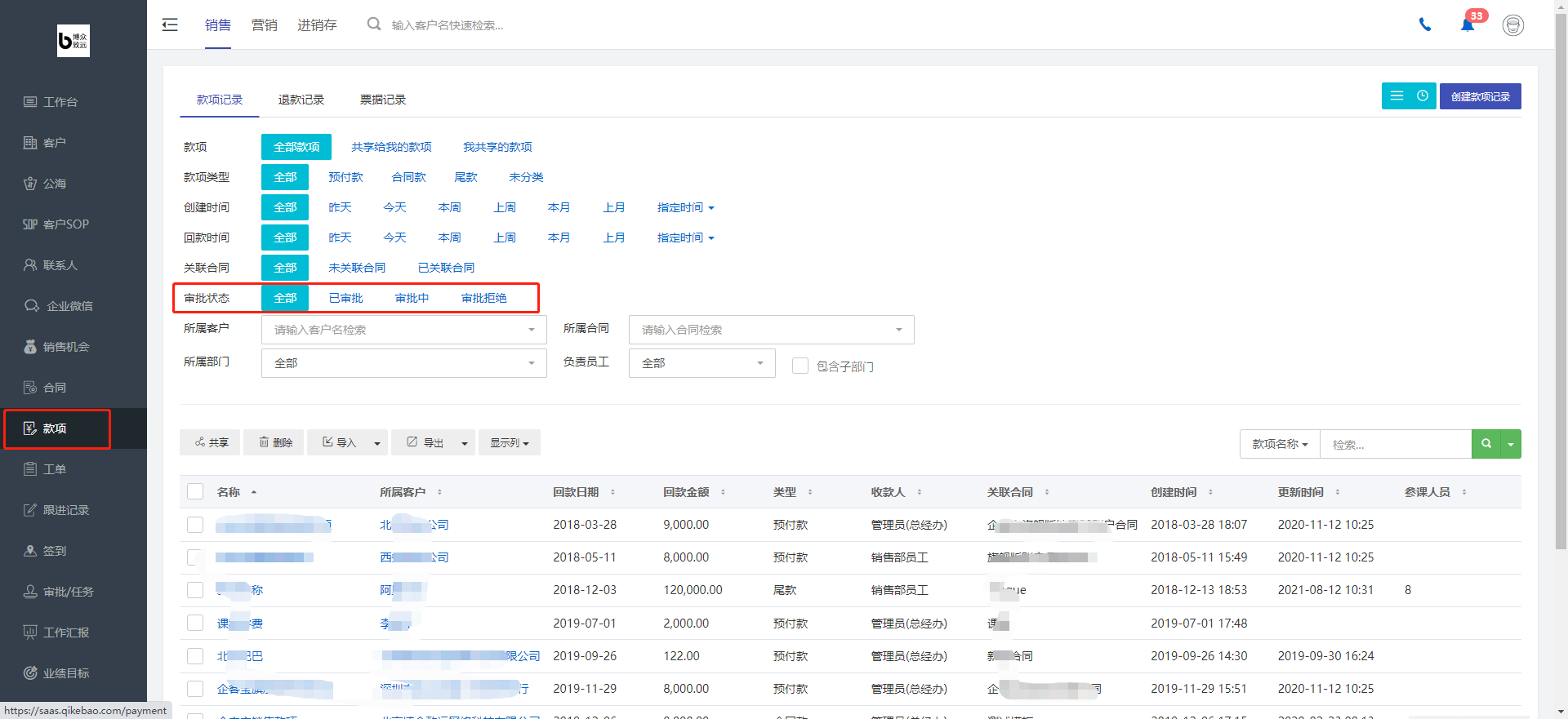Click the search magnifier icon in header
Viewport: 1568px width, 719px height.
click(374, 24)
